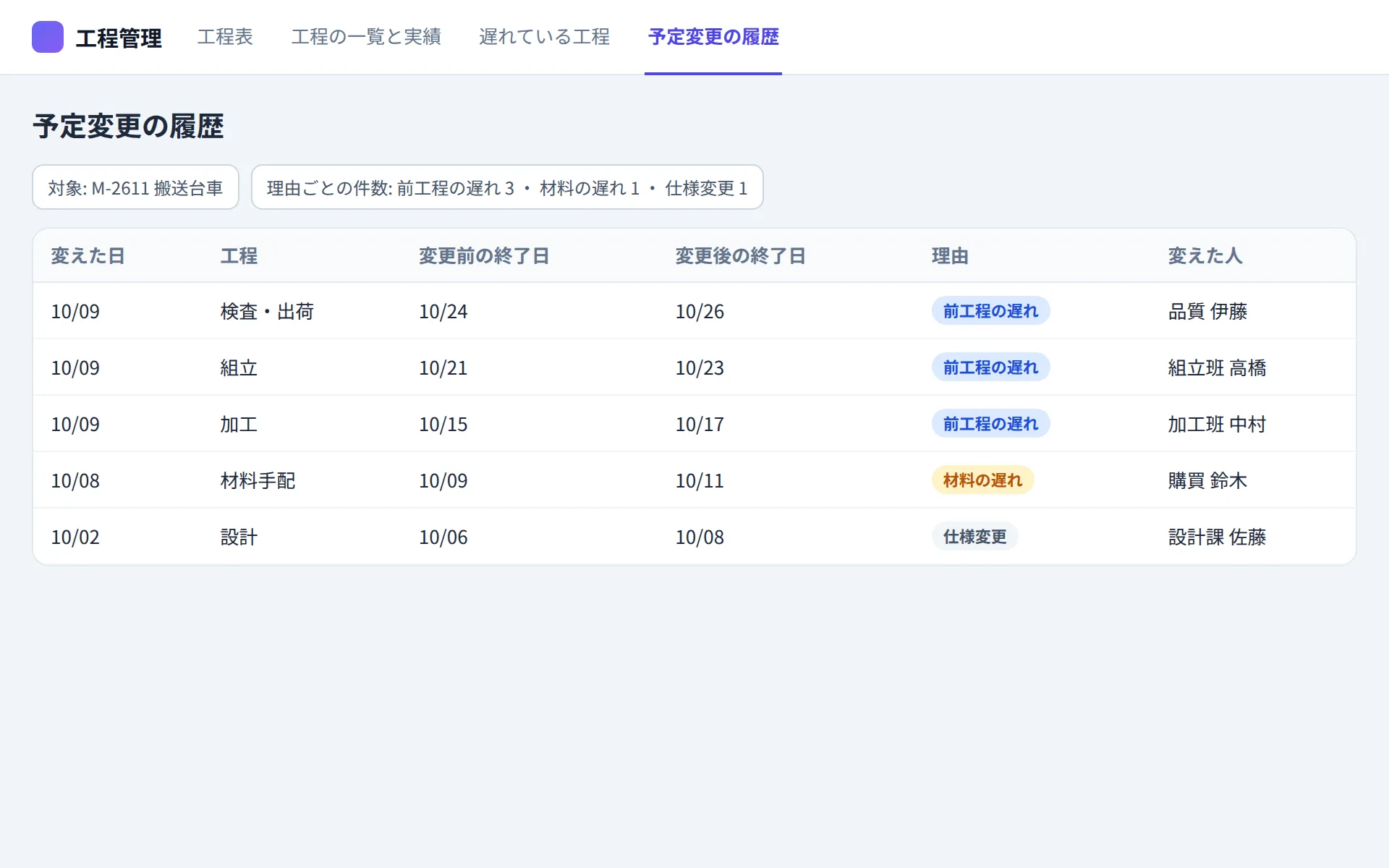This screenshot has width=1389, height=868.
Task: Click original end date 10/06
Action: pos(443,537)
